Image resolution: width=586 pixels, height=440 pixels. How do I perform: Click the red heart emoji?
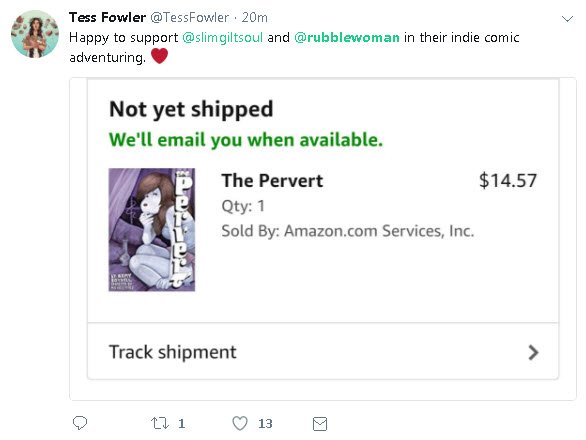click(x=160, y=56)
